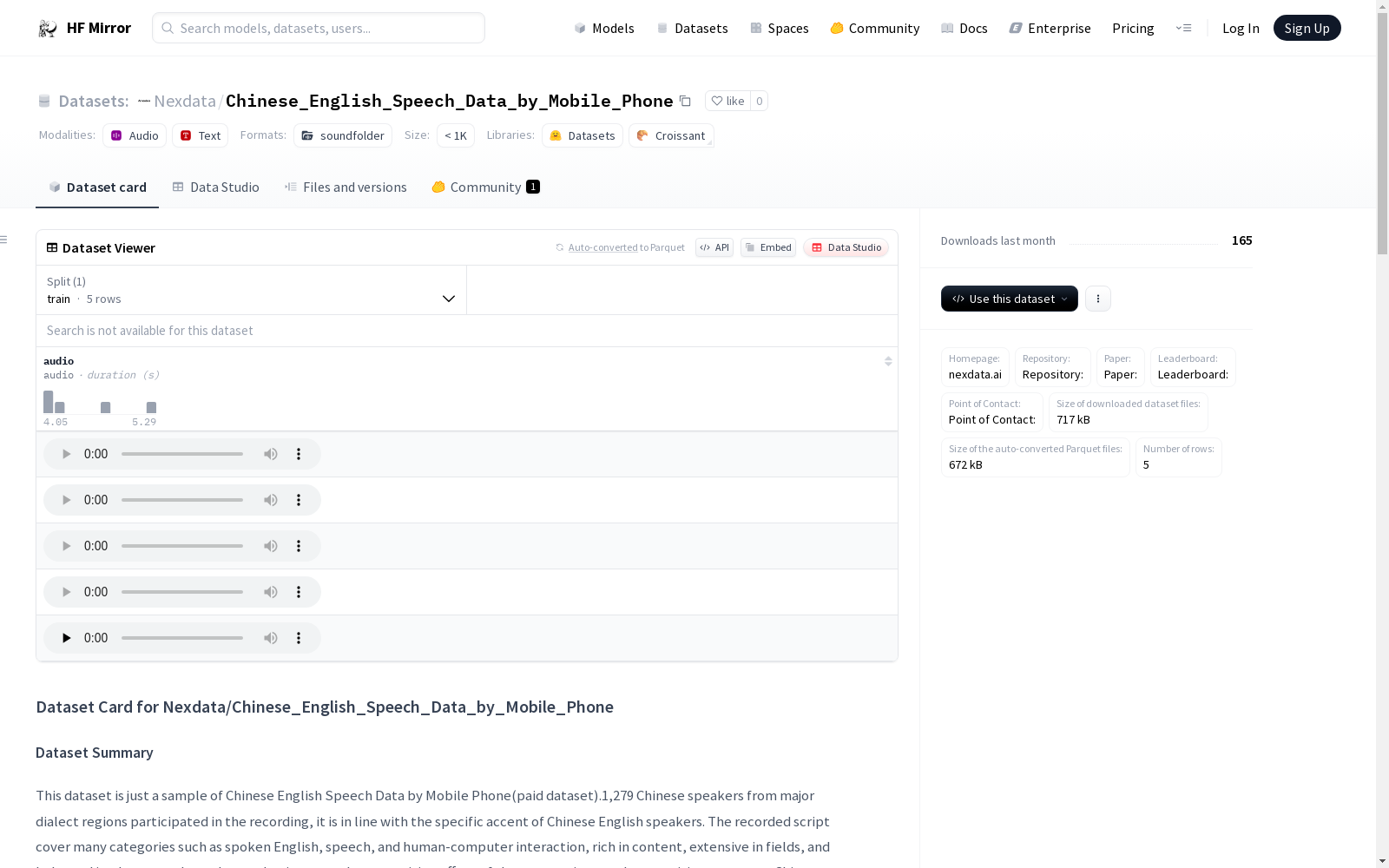This screenshot has width=1389, height=868.
Task: Open the Use this dataset dropdown
Action: click(x=1009, y=299)
